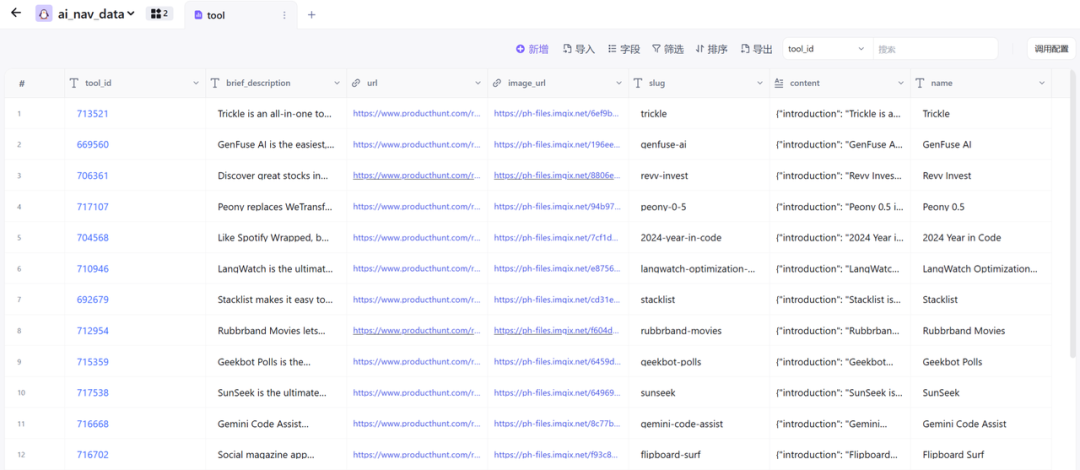Click the text type icon of brief_description column

tap(215, 83)
